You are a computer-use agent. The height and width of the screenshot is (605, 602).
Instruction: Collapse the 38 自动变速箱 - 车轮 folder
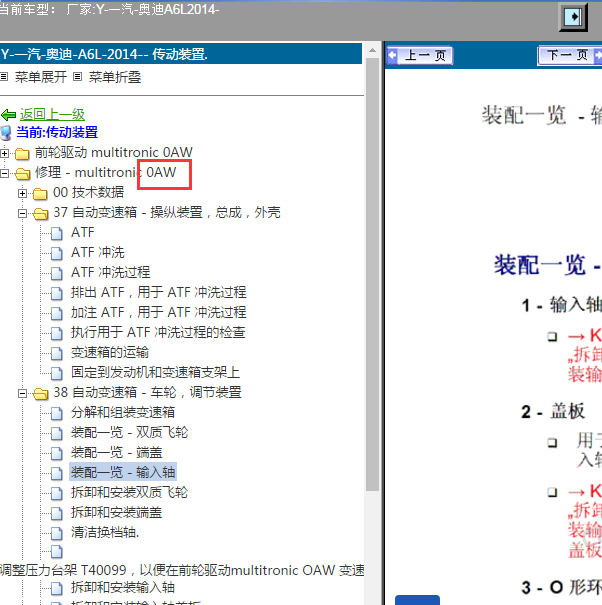click(x=22, y=394)
